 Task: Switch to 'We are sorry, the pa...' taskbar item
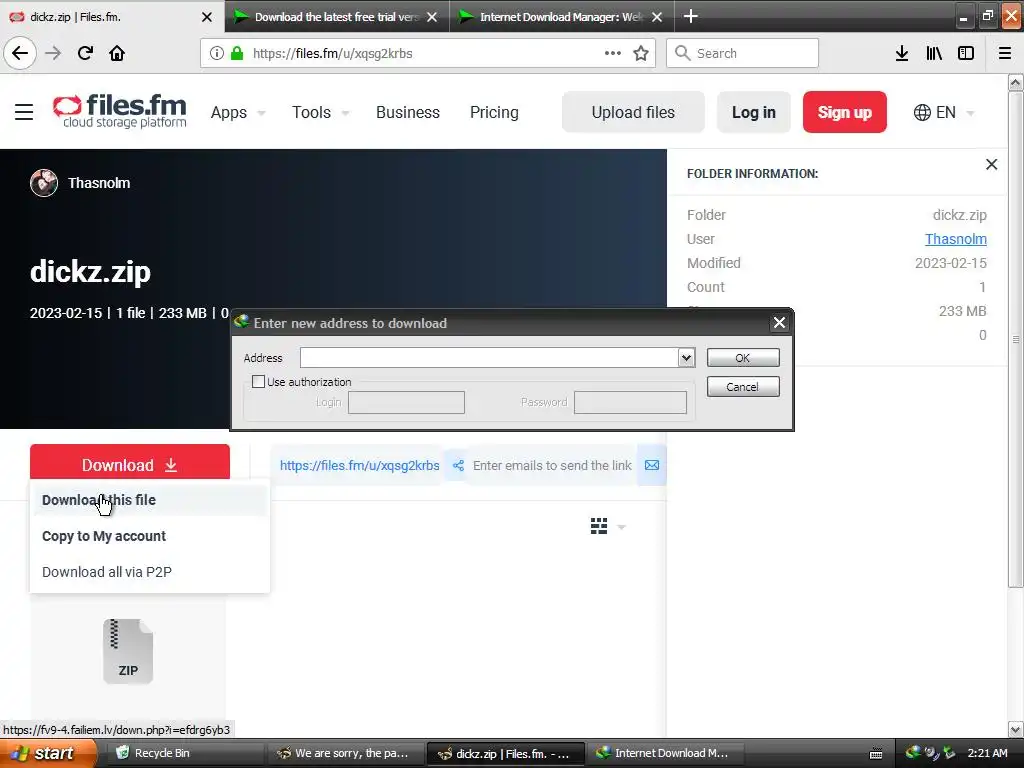coord(345,753)
